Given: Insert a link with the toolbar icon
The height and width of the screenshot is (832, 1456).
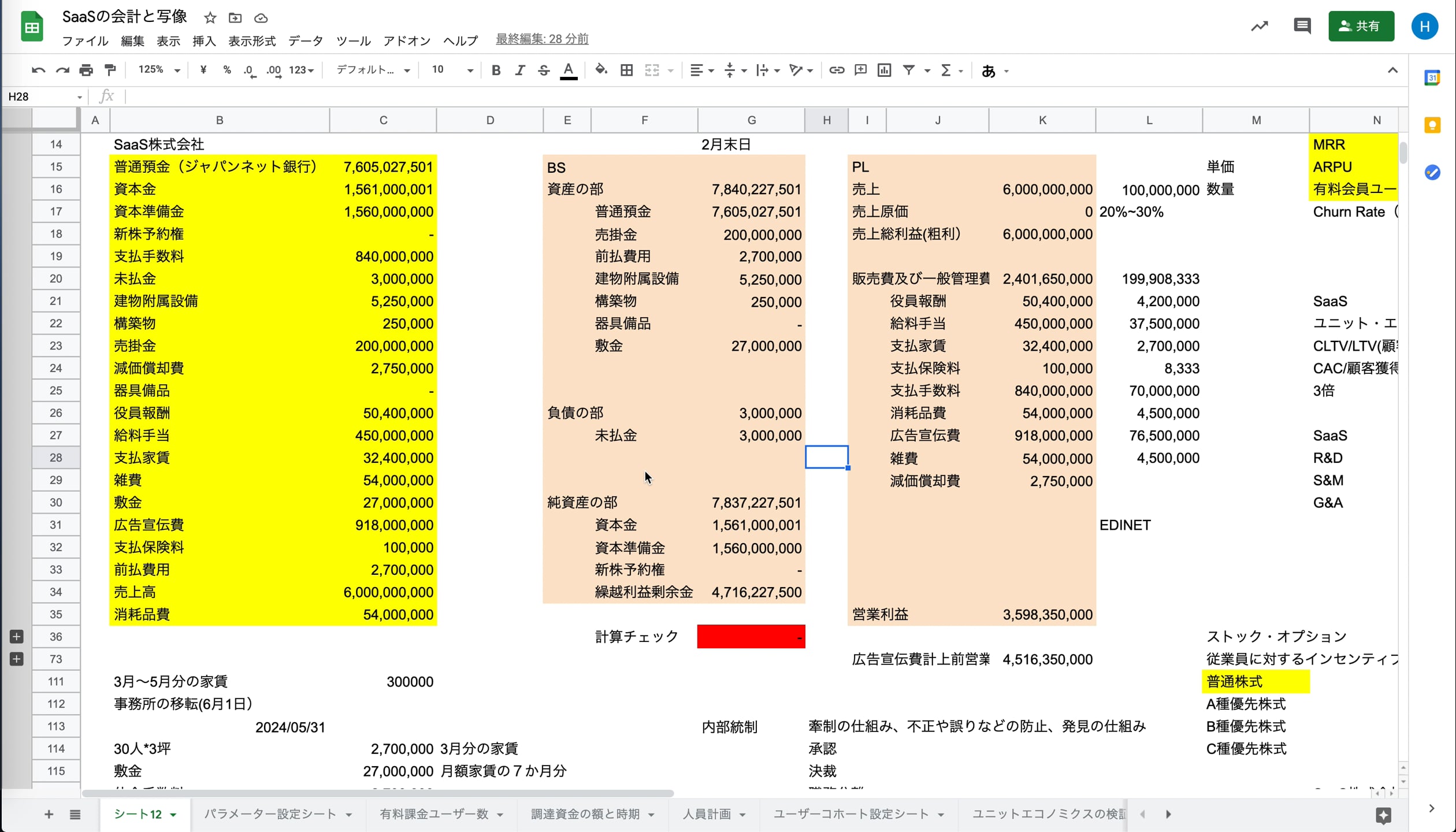Looking at the screenshot, I should [836, 70].
